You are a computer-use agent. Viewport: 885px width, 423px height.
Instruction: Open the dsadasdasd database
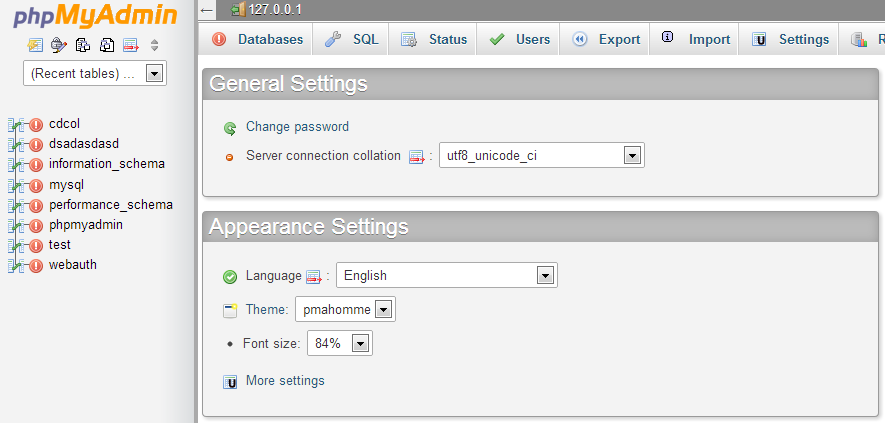point(84,144)
